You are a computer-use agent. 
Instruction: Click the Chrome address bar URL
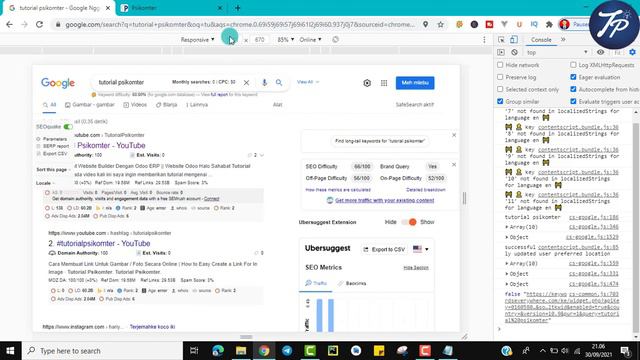click(240, 24)
